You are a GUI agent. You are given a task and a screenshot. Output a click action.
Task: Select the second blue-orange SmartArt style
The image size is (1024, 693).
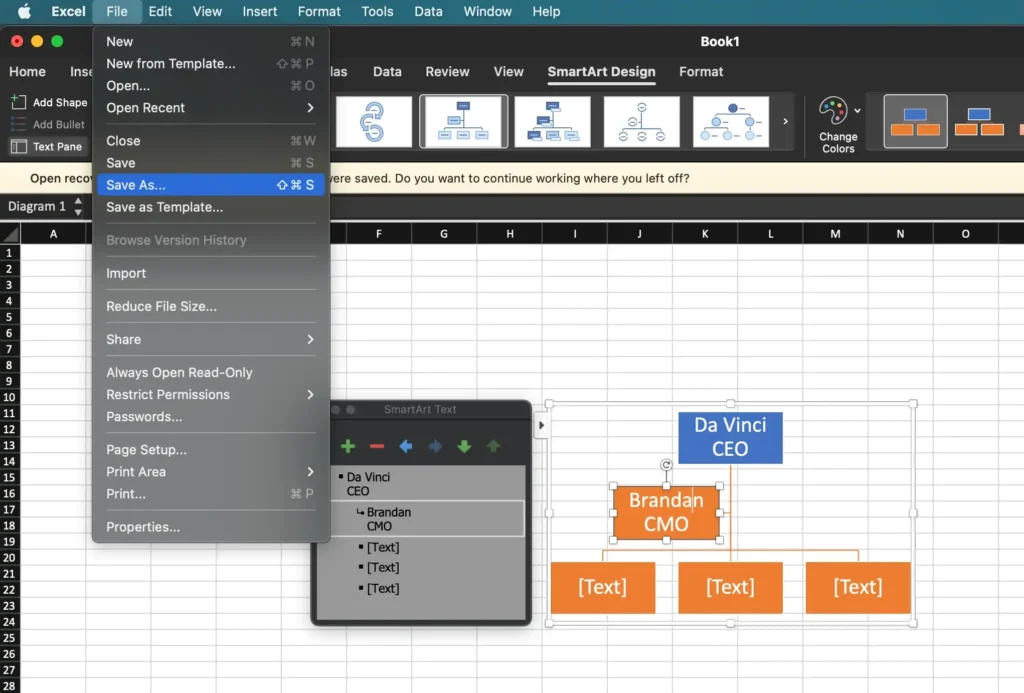[x=978, y=121]
